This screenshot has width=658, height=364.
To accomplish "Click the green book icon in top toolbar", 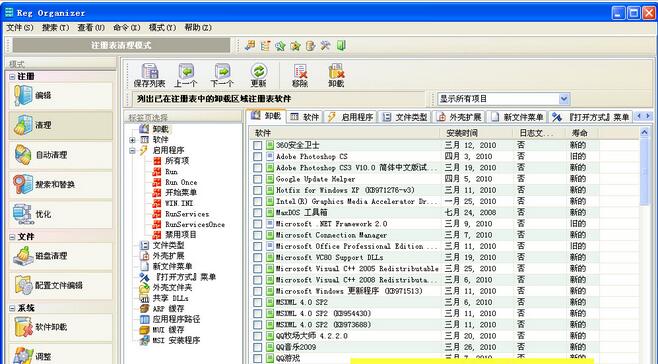I will (x=341, y=45).
